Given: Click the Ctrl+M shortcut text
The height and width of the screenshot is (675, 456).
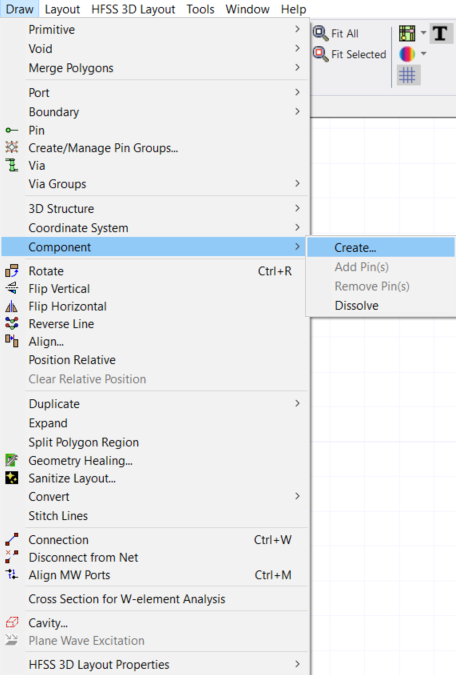Looking at the screenshot, I should [x=273, y=575].
